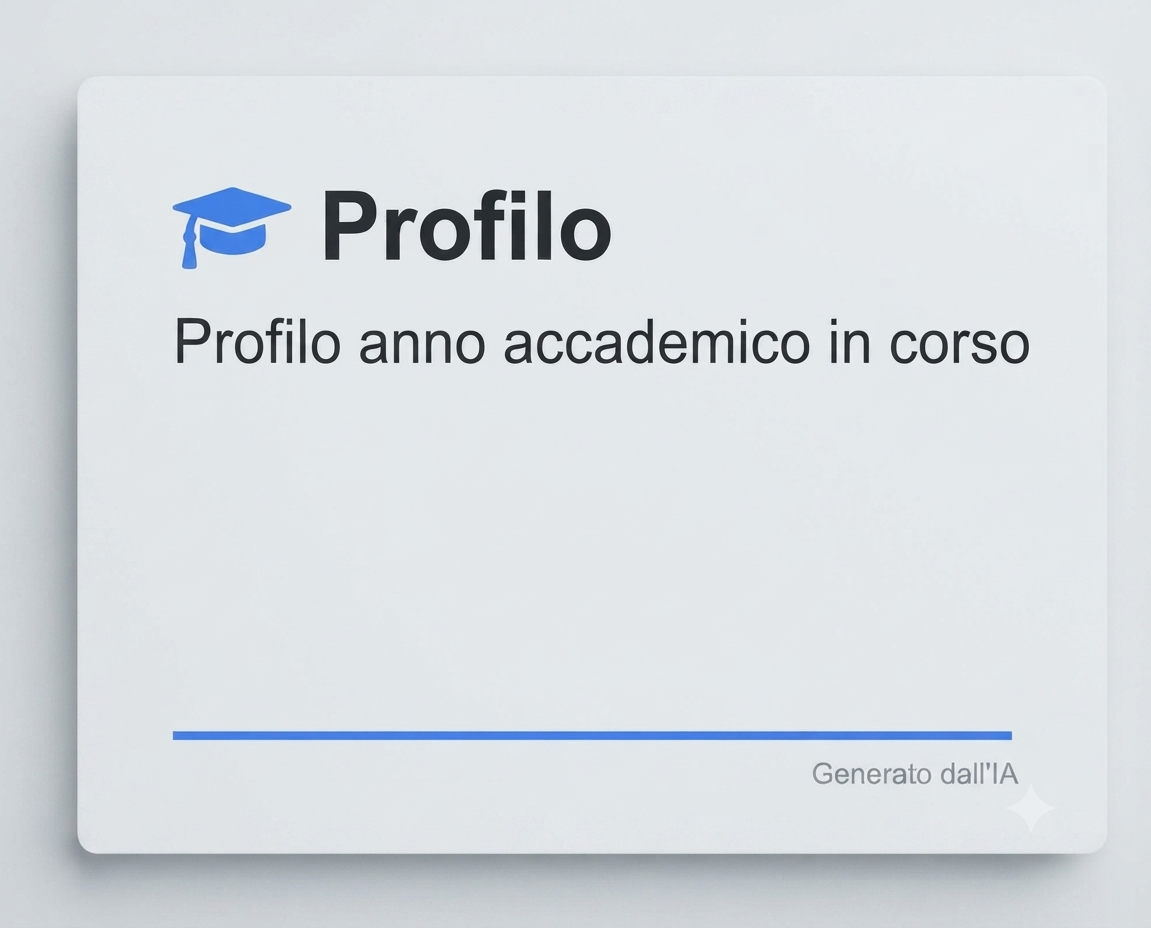Click the Generato dall'IA label
This screenshot has width=1151, height=928.
(x=915, y=774)
